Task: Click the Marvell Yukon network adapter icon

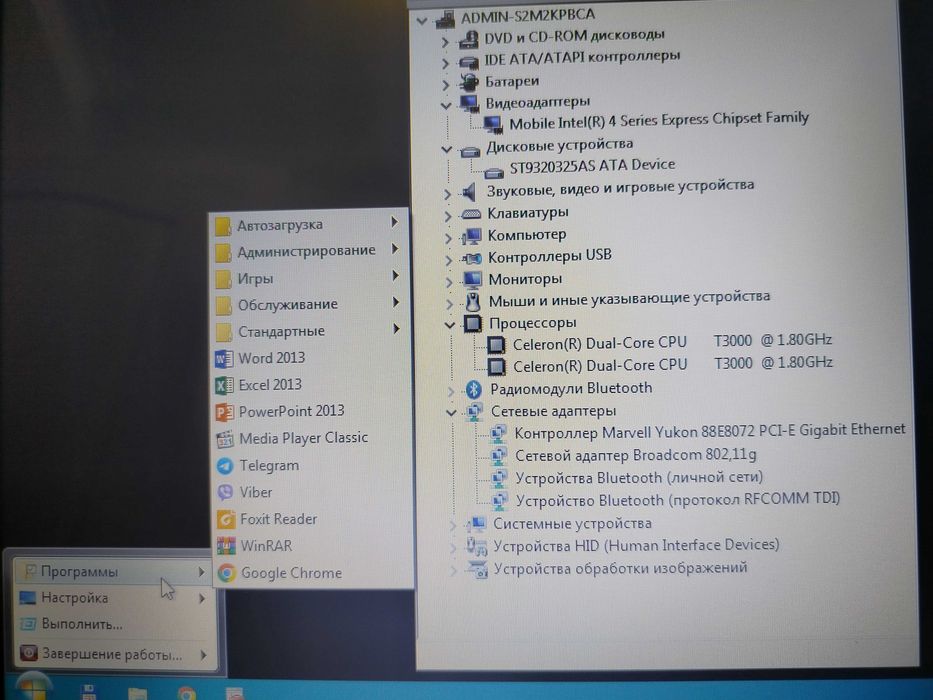Action: 497,433
